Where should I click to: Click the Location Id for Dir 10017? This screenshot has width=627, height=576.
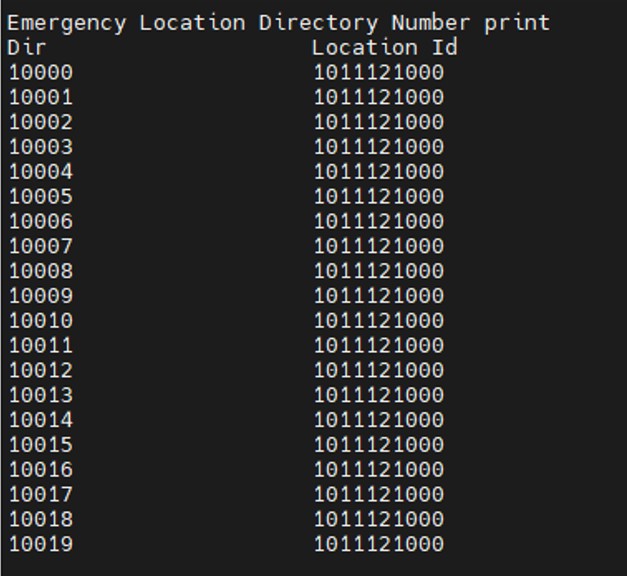pos(378,494)
